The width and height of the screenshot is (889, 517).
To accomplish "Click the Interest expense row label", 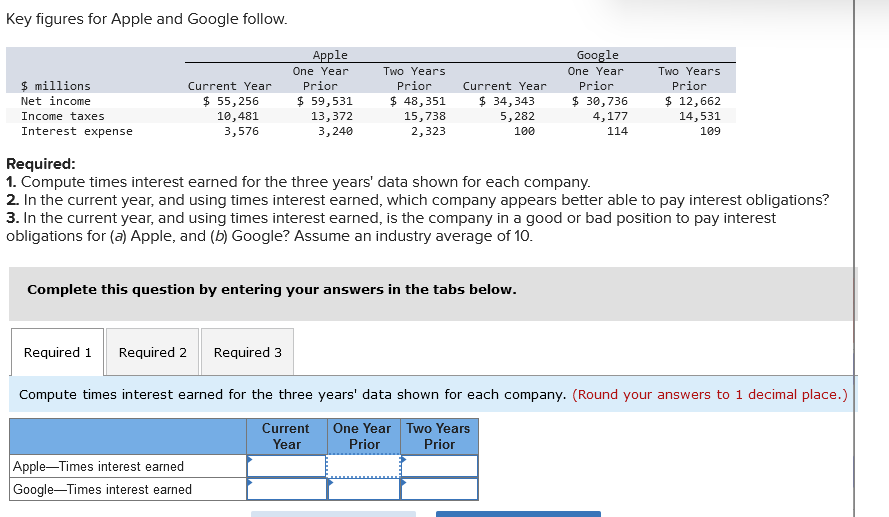I will coord(77,131).
